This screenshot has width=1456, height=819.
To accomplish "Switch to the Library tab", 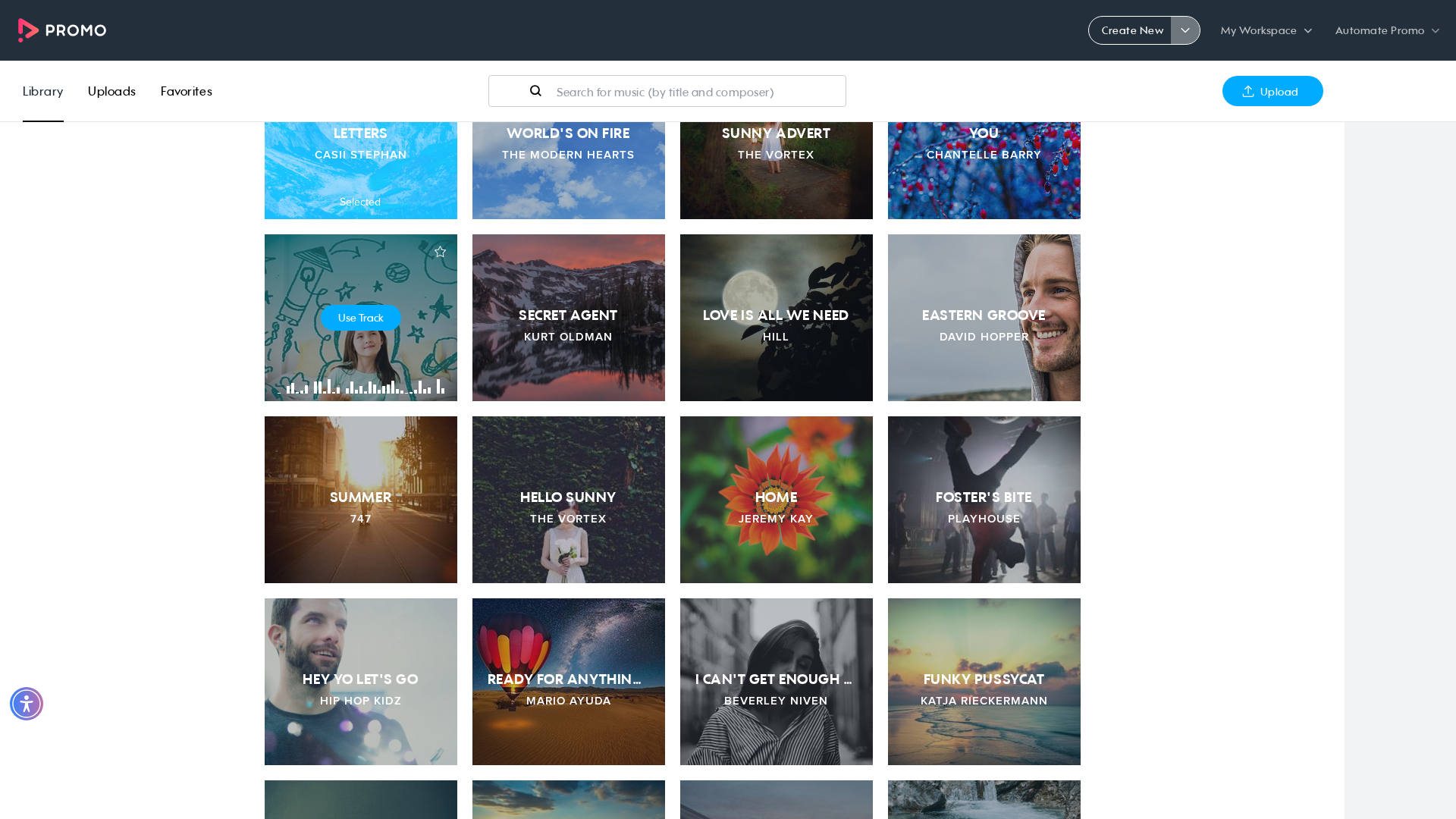I will [42, 91].
